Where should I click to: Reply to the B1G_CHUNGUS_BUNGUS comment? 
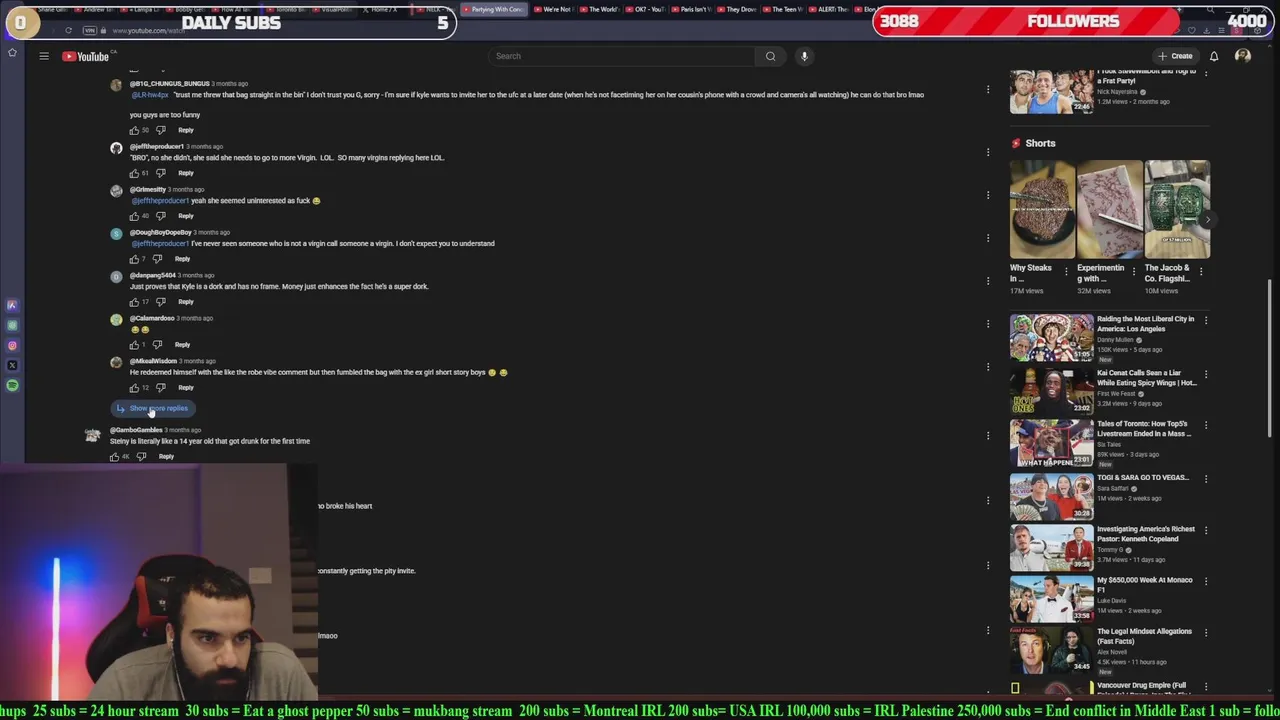coord(186,130)
